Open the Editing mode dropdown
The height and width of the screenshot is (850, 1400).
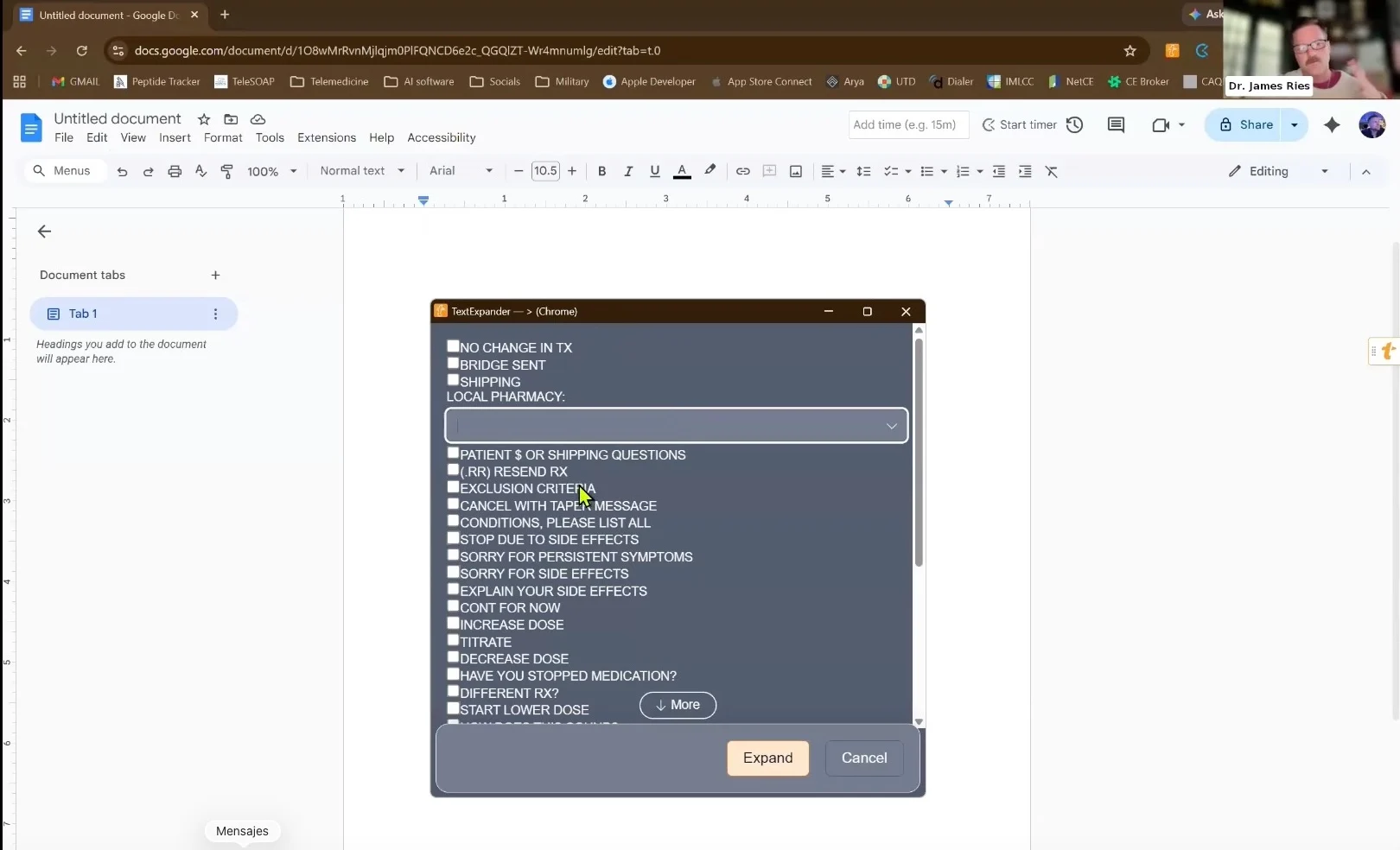click(x=1278, y=171)
